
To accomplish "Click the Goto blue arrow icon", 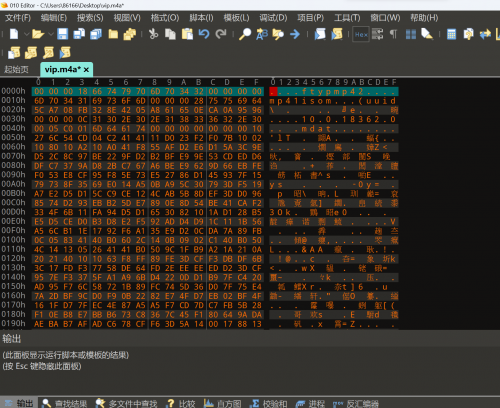I will point(295,34).
